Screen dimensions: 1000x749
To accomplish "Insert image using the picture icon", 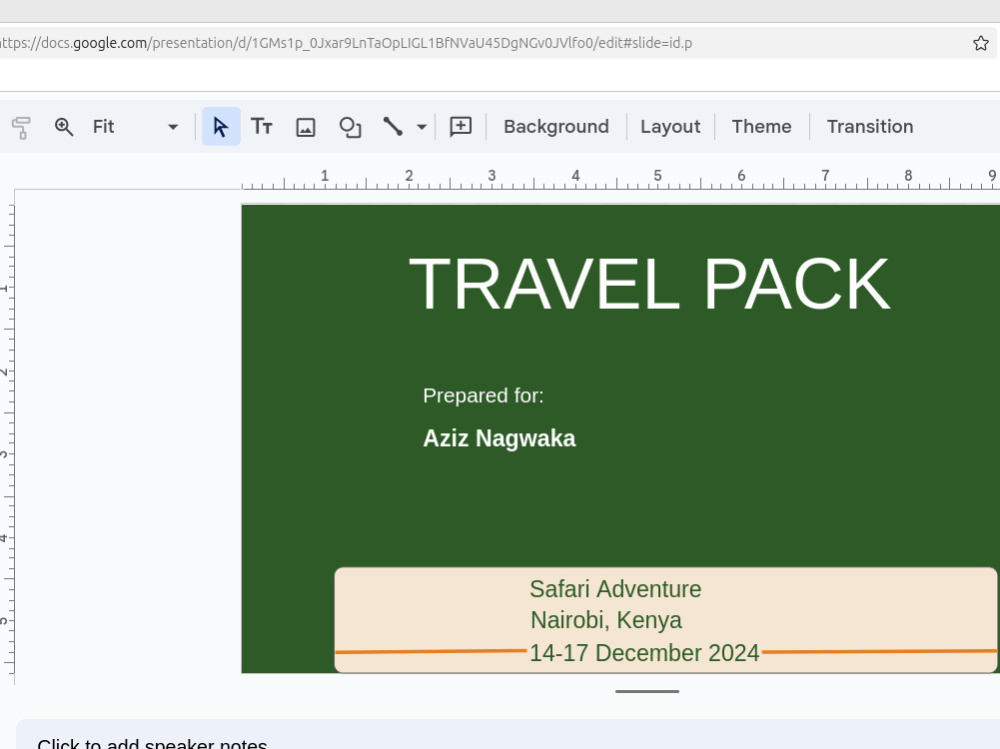I will (x=305, y=127).
